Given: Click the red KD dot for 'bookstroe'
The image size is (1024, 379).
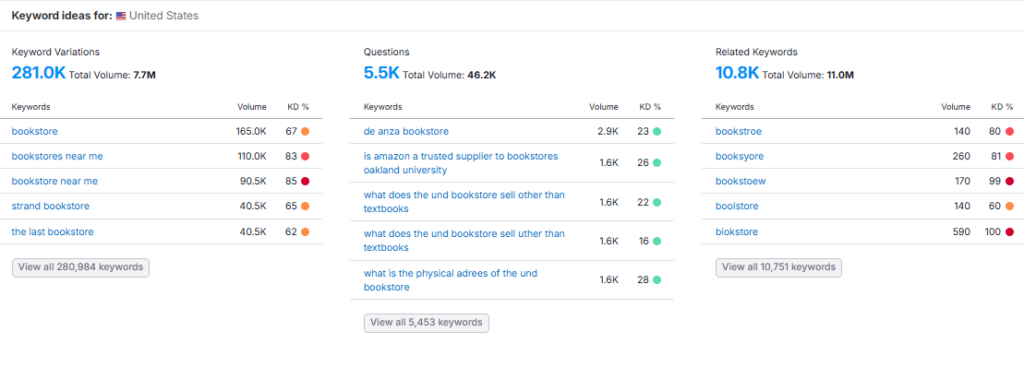Looking at the screenshot, I should (x=1010, y=131).
